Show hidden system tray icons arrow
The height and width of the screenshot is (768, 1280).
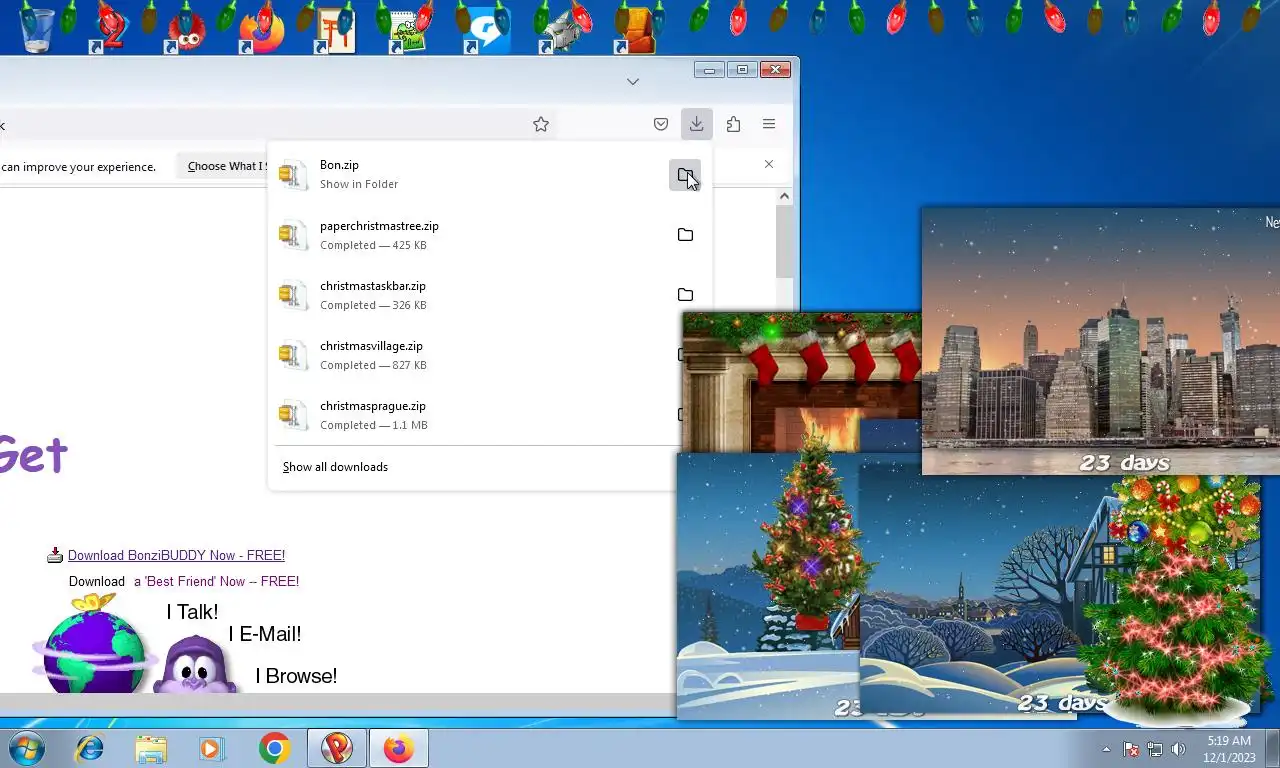(1106, 749)
